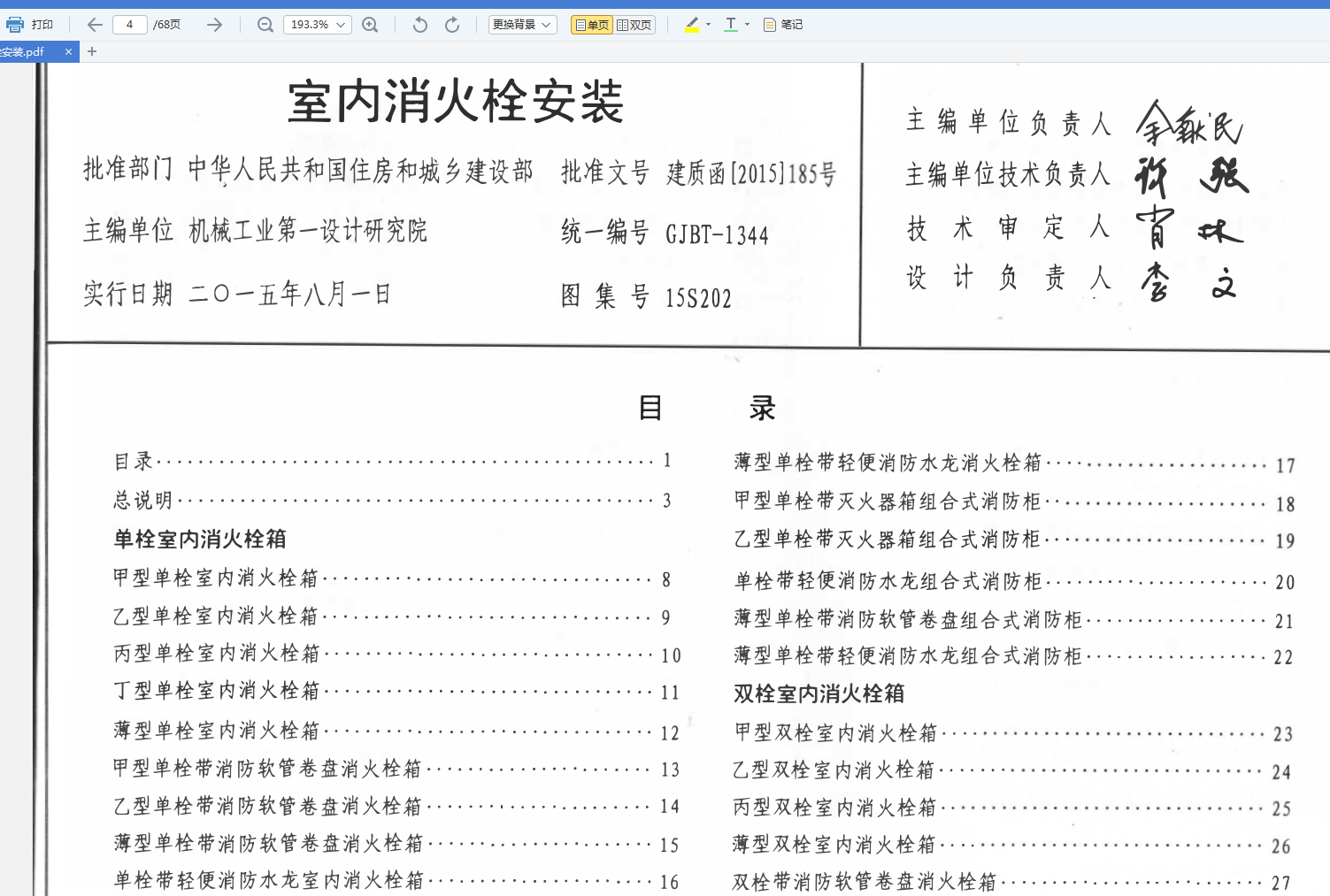Click contents entry 甲型双栓室内消火栓箱
The width and height of the screenshot is (1330, 896).
(1013, 733)
